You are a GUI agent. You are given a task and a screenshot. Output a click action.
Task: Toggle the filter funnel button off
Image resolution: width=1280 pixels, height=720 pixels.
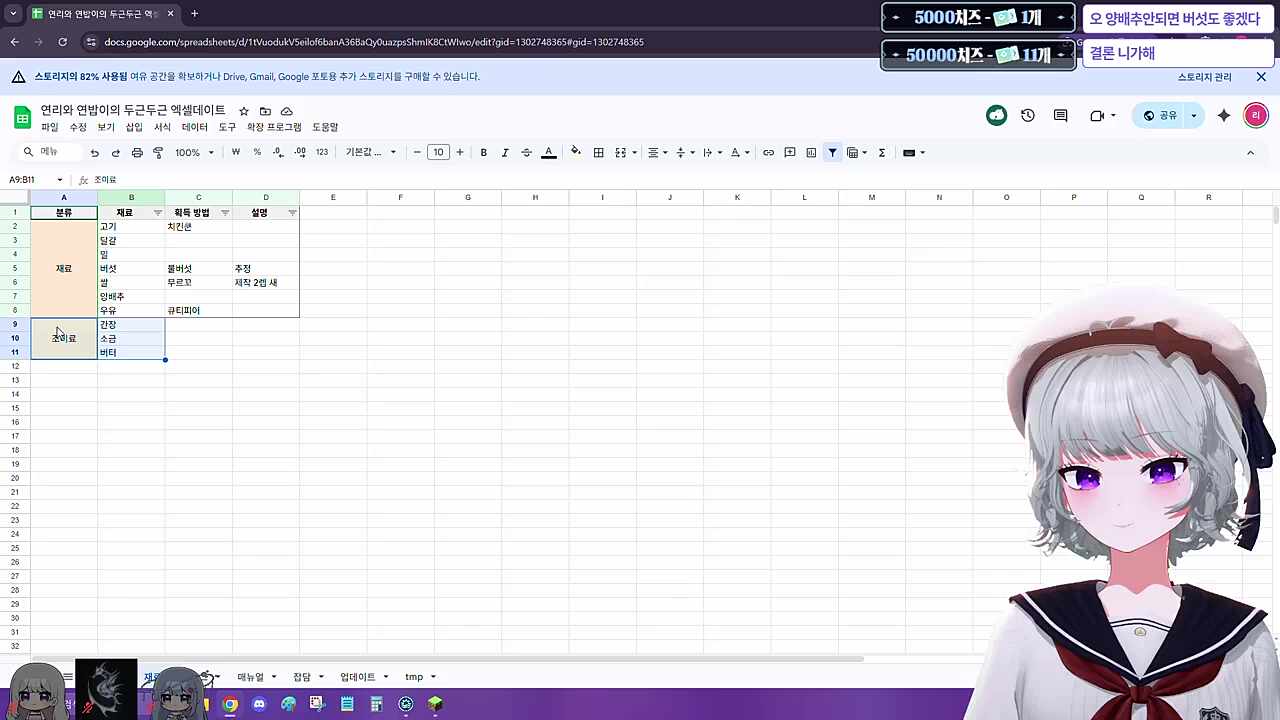point(832,153)
